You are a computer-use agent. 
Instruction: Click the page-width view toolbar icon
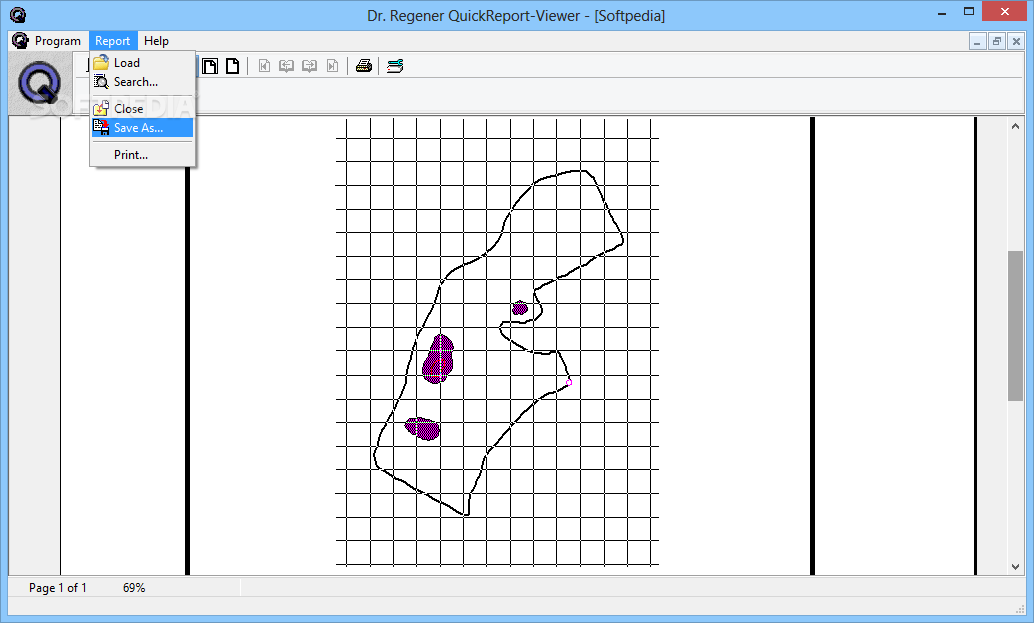(x=210, y=66)
